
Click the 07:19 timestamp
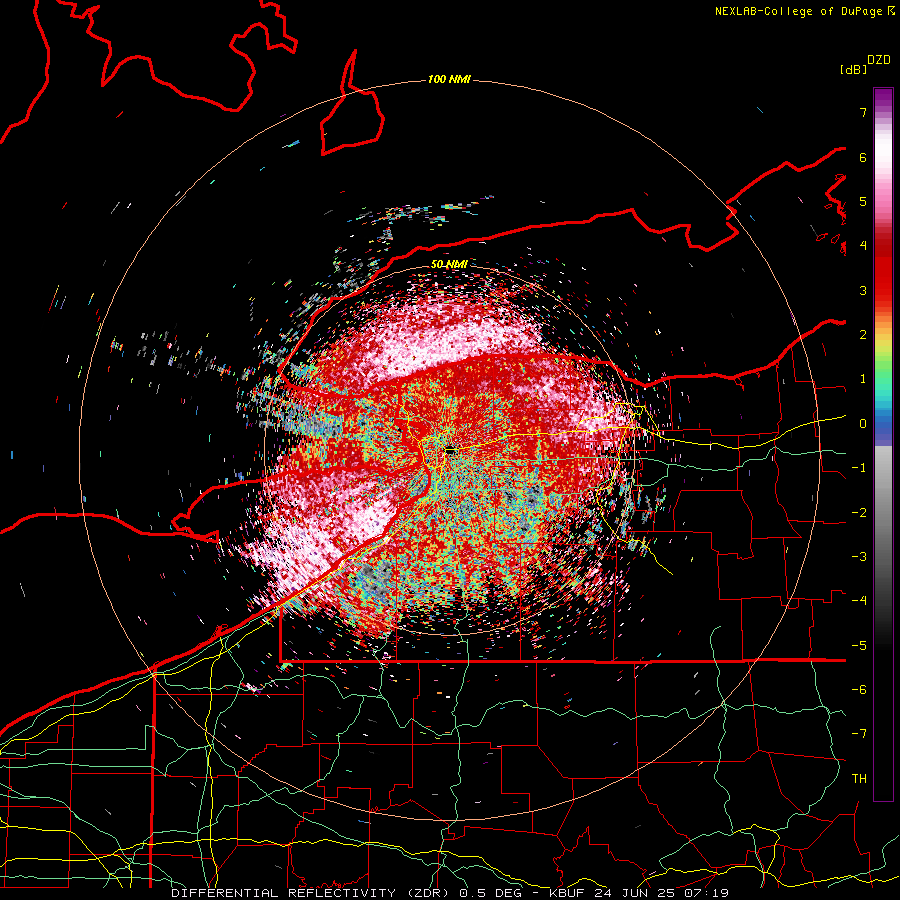(709, 893)
